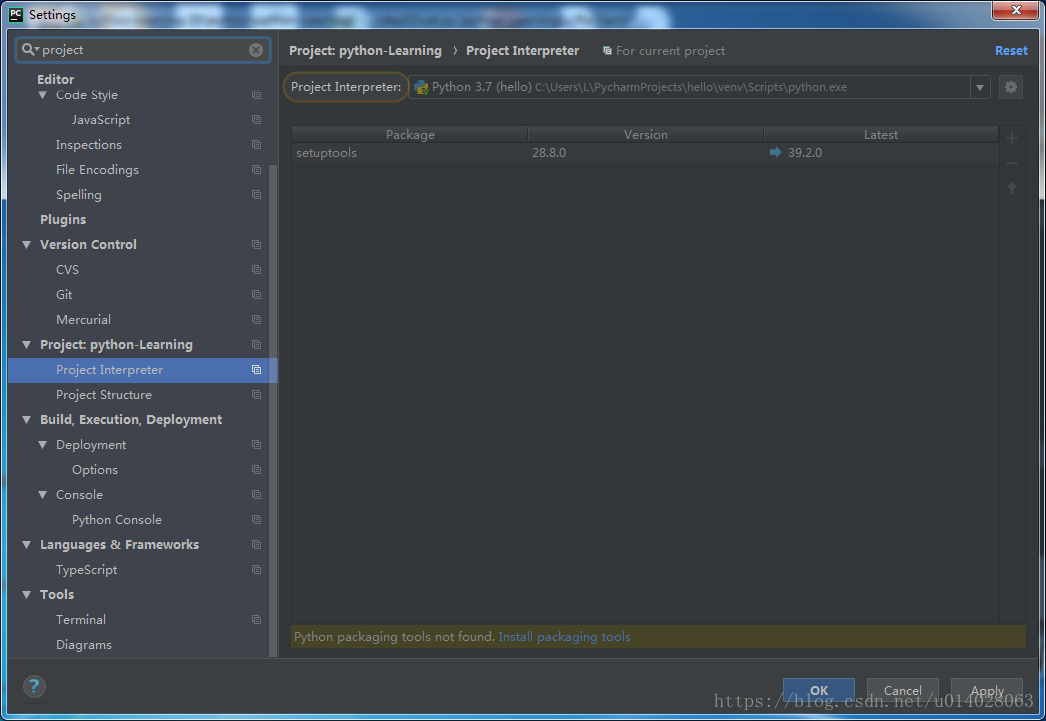Click the uninstall package minus icon
Screen dimensions: 1046x721
point(1012,163)
